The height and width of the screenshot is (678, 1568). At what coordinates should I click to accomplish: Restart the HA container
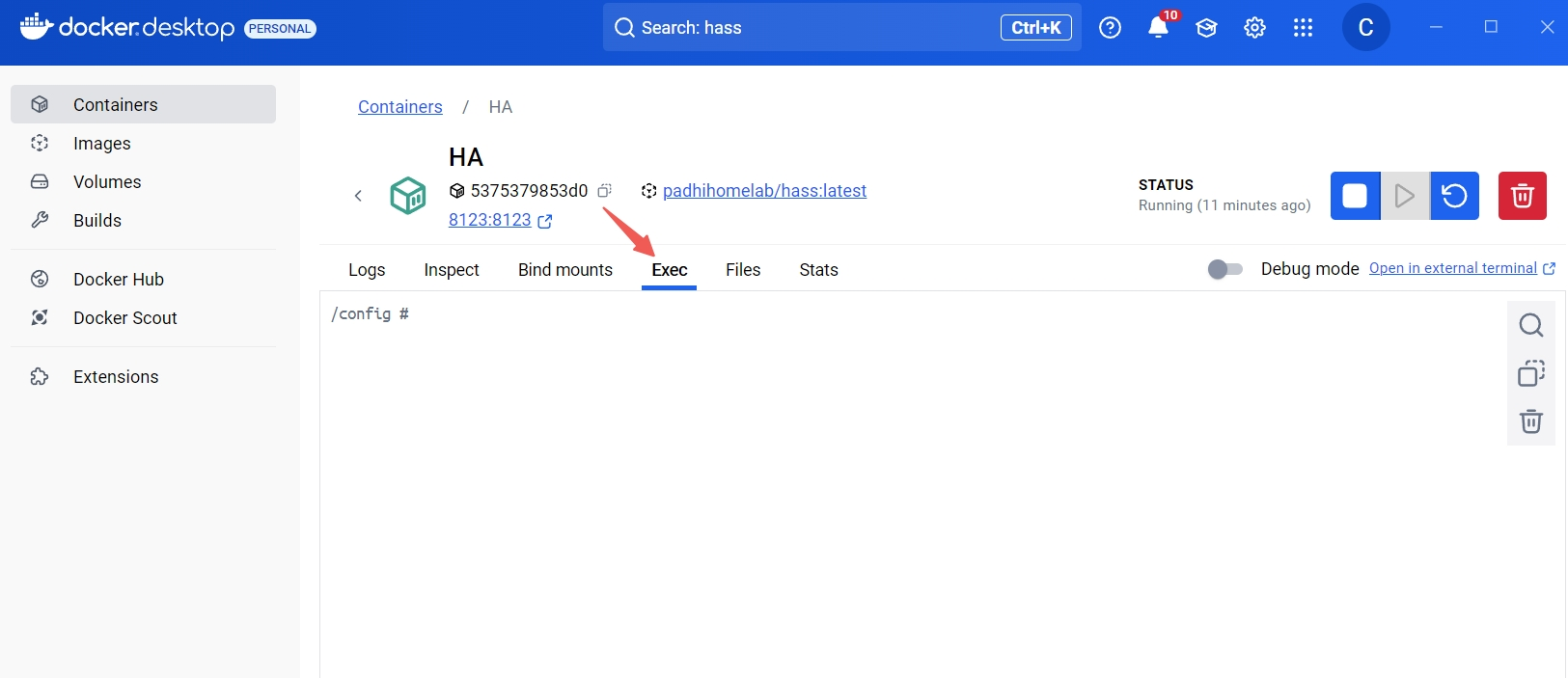1454,196
